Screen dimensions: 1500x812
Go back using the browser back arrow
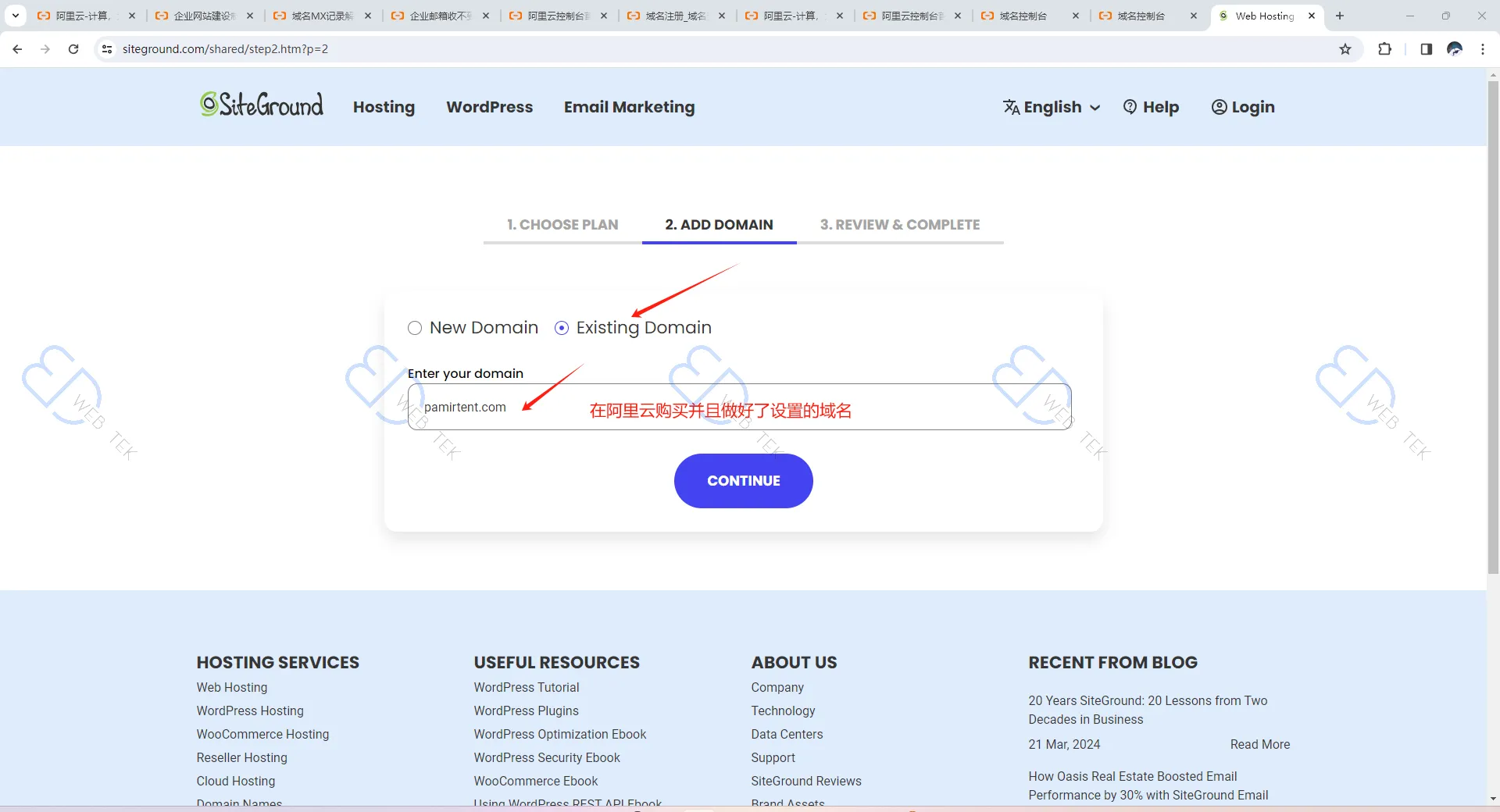pyautogui.click(x=17, y=49)
